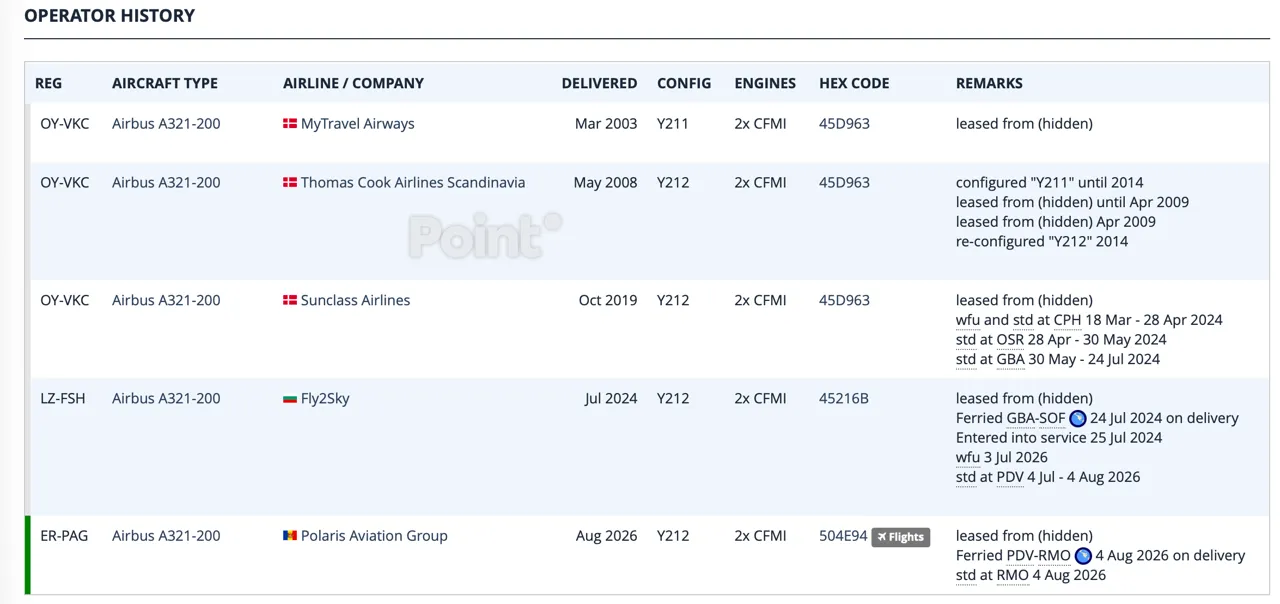Click delivery date Mar 2003
Screen dimensions: 1280x604
click(x=606, y=124)
